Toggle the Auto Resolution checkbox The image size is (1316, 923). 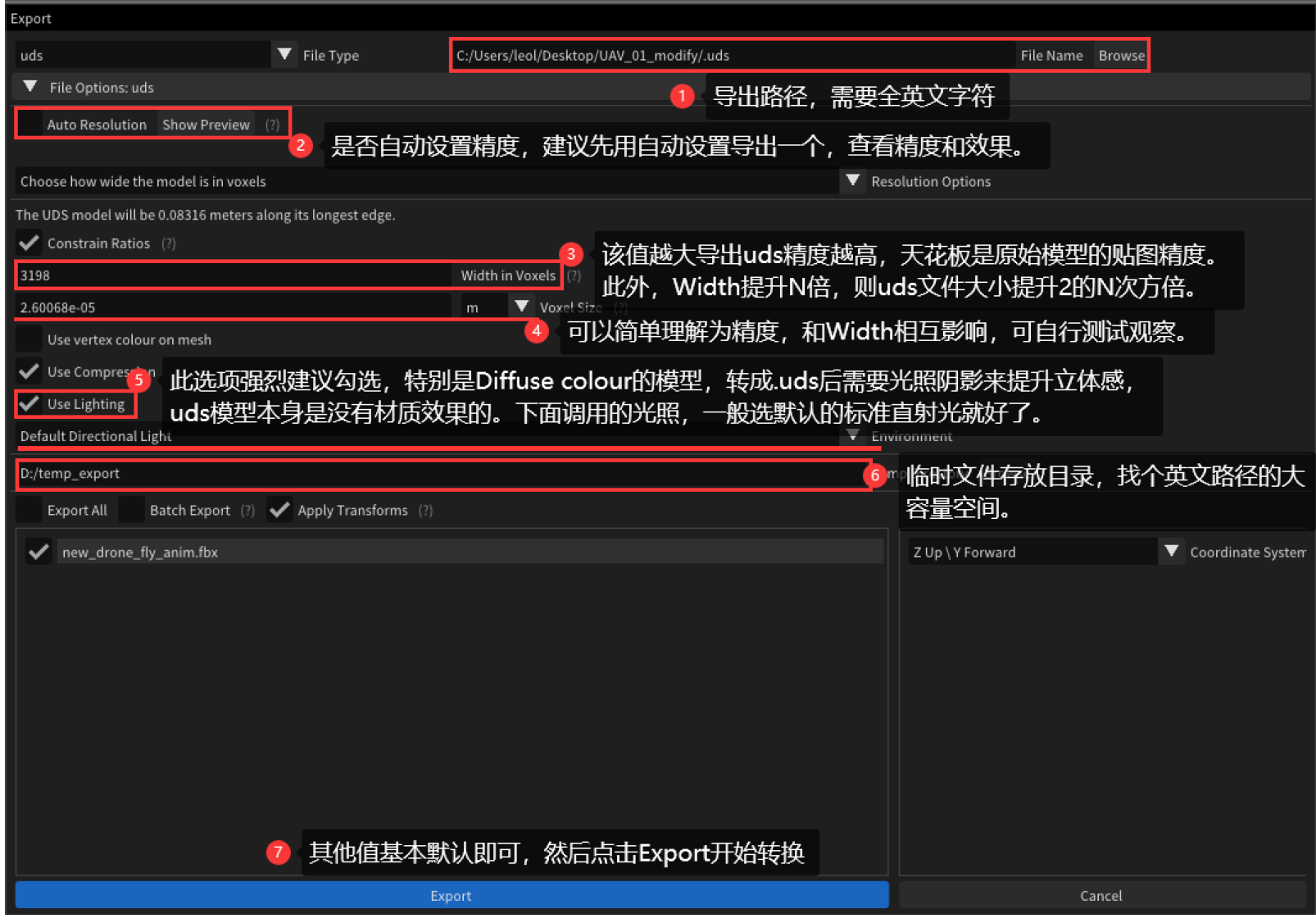point(30,124)
